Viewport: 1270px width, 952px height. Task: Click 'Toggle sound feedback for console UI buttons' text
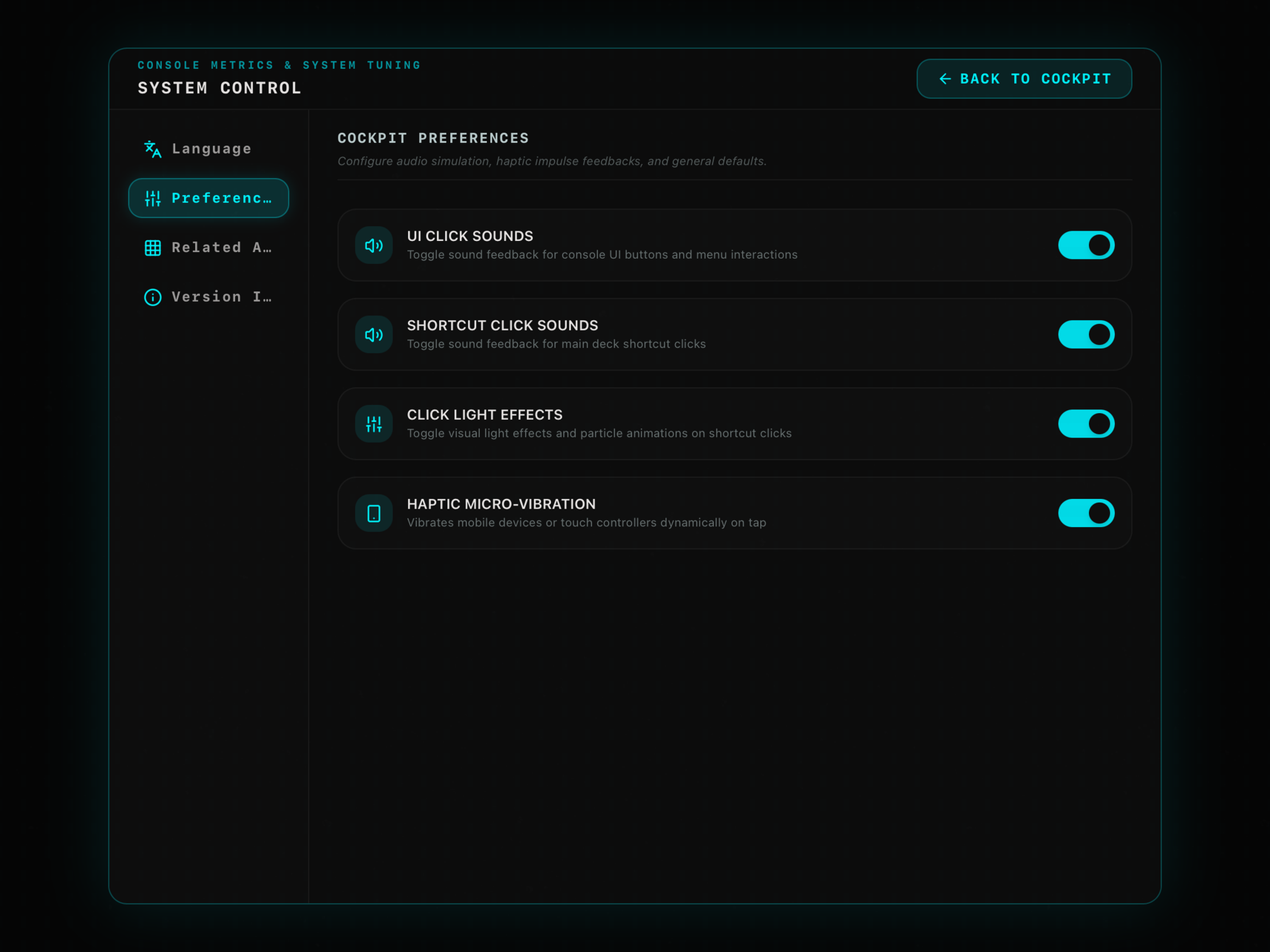point(602,254)
